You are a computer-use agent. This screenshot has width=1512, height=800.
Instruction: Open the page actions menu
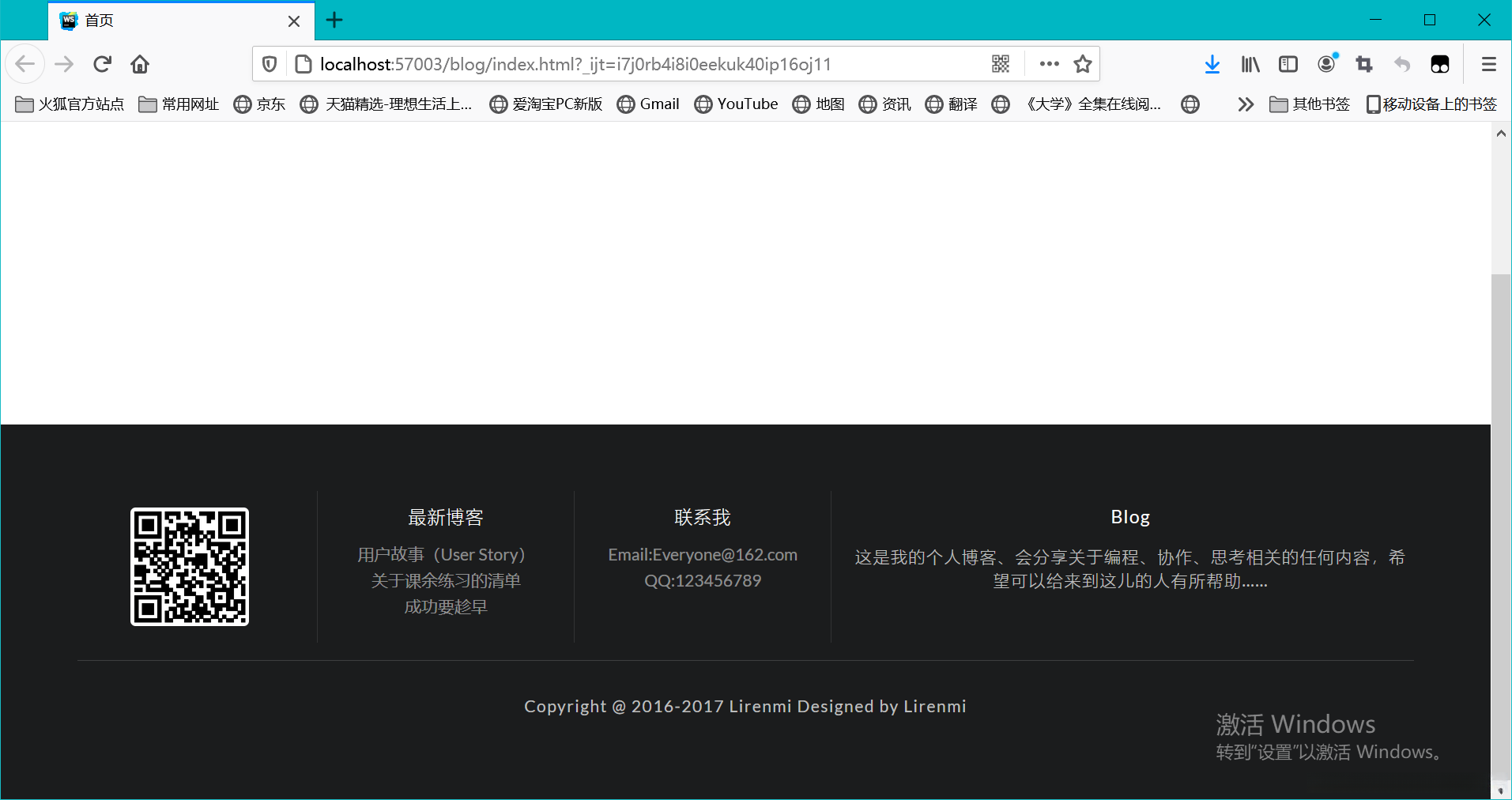pos(1048,64)
